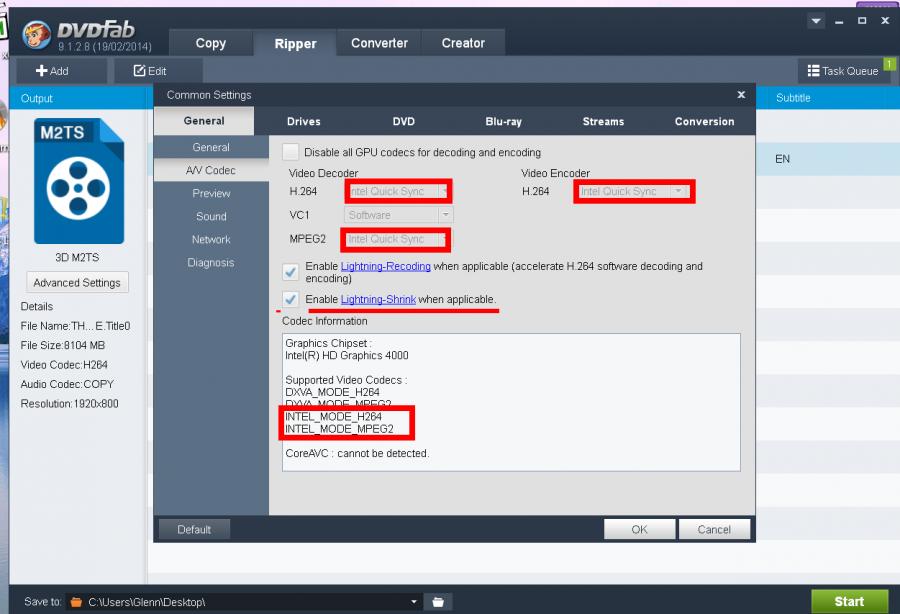The height and width of the screenshot is (614, 900).
Task: Open the Task Queue list
Action: coord(843,71)
